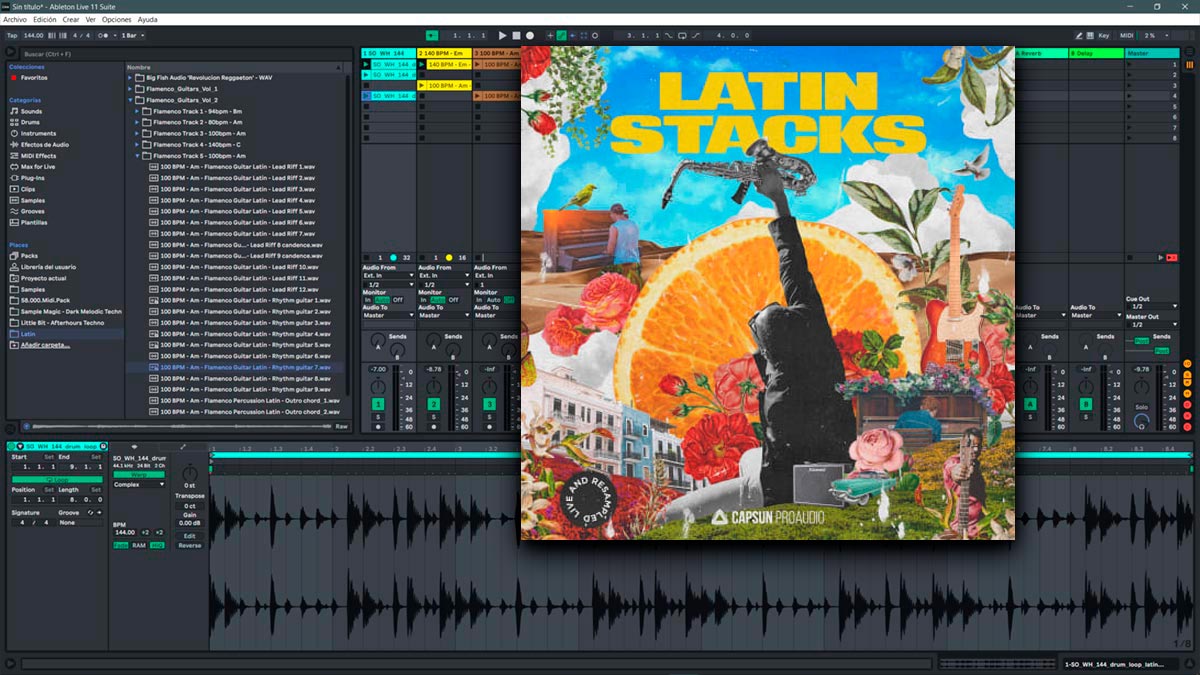Arm the transport Record button
The width and height of the screenshot is (1200, 675).
coord(530,35)
